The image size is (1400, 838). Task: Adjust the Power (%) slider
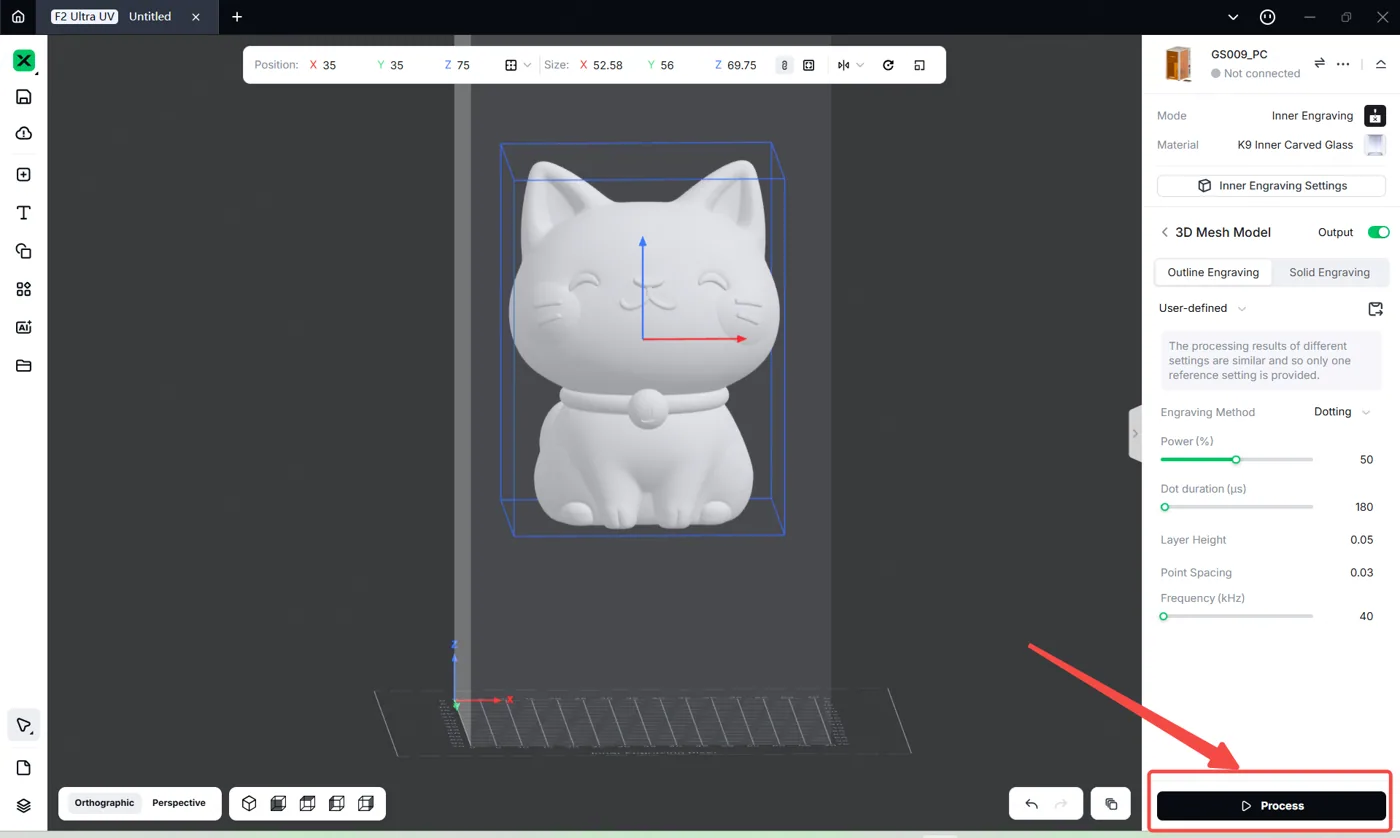tap(1236, 460)
